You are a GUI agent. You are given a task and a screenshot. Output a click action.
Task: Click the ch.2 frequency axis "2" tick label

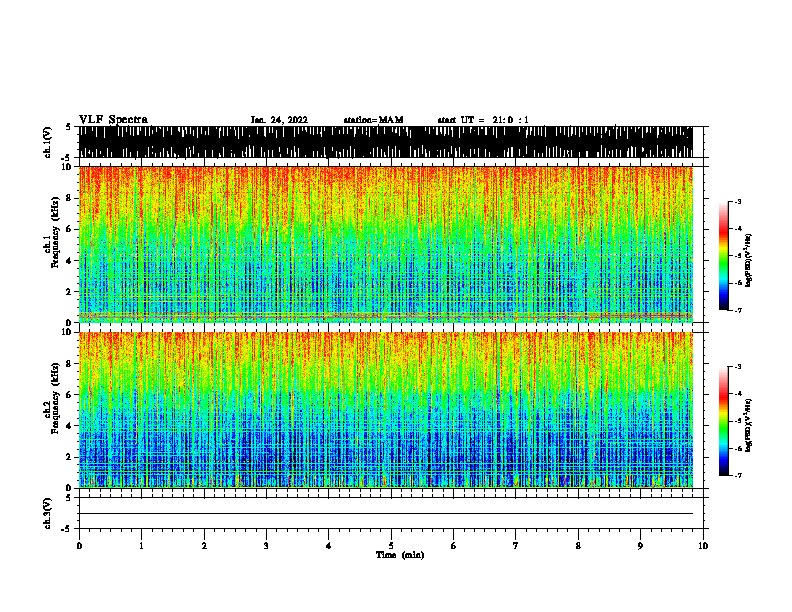pyautogui.click(x=69, y=457)
